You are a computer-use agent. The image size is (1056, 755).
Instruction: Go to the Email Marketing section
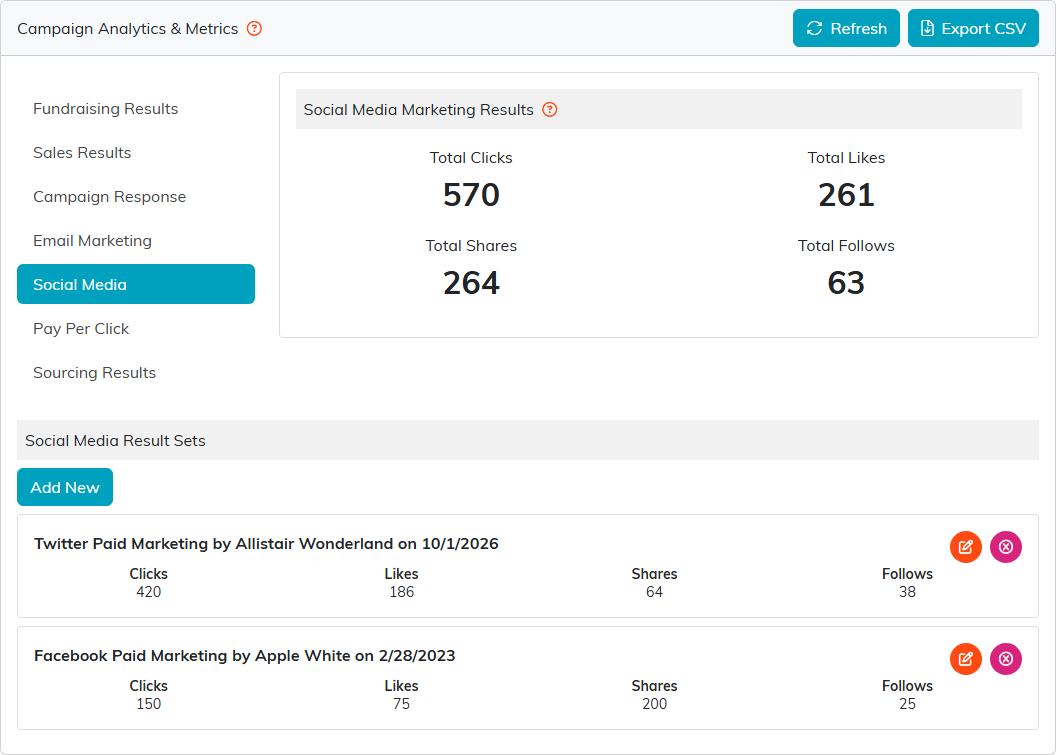coord(136,240)
